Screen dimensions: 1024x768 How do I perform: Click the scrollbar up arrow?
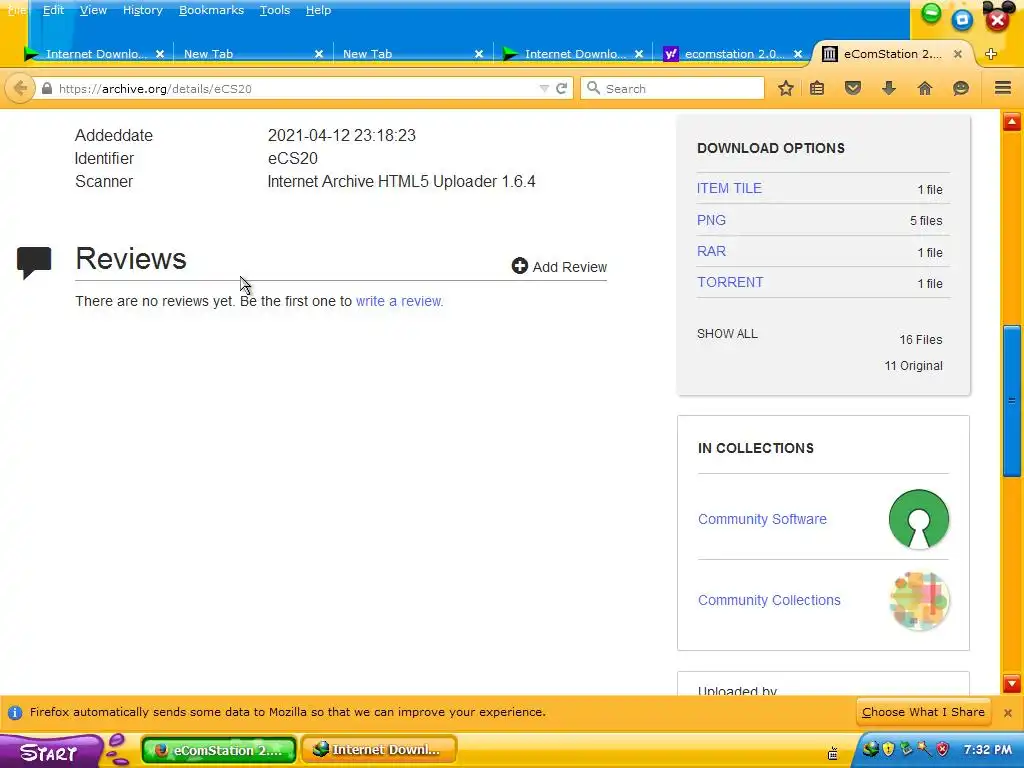point(1012,121)
